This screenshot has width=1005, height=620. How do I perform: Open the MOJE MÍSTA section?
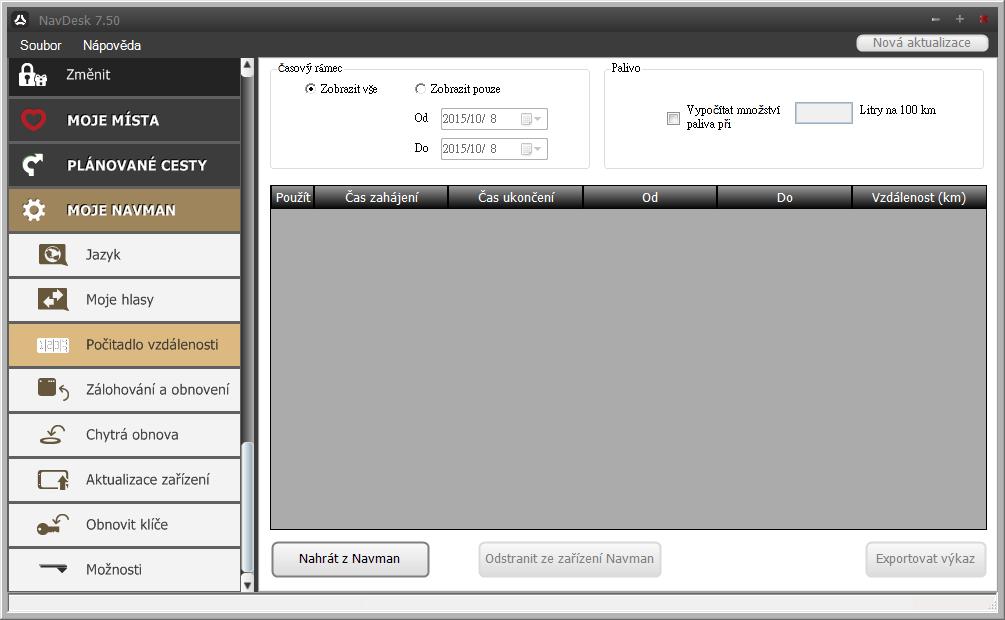click(124, 120)
